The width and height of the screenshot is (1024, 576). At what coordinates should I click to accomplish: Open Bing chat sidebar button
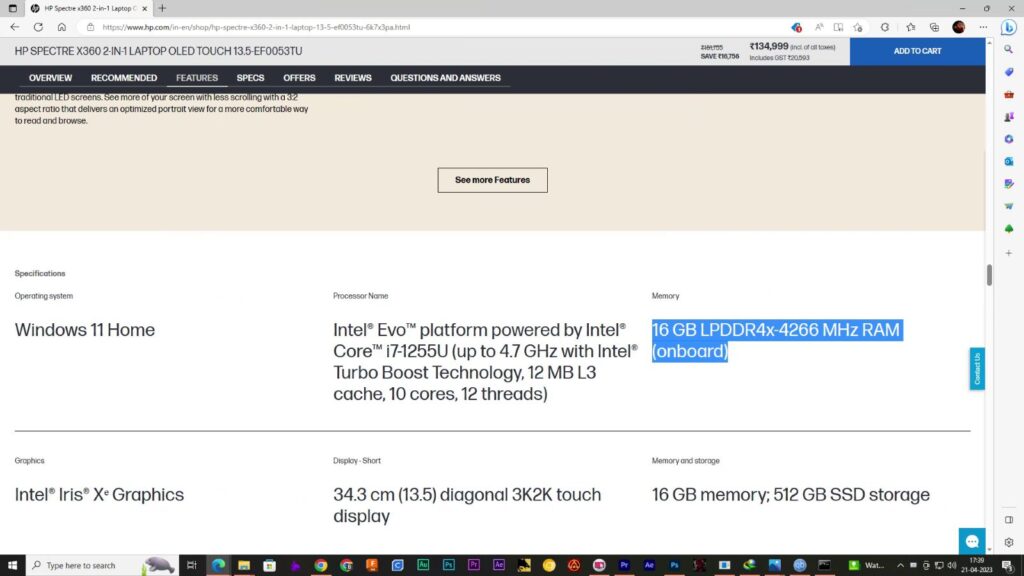[x=1009, y=27]
